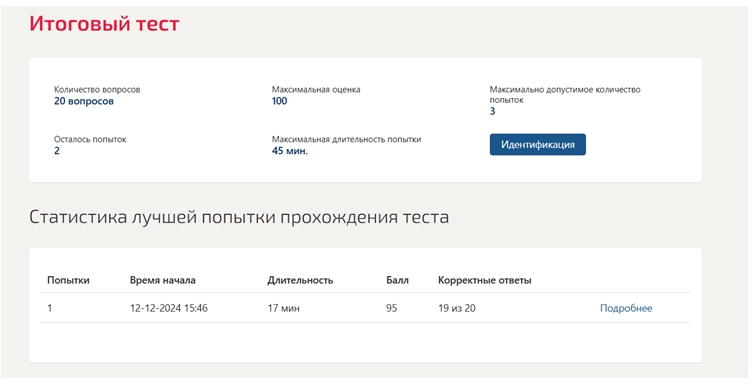Click the start time 12-12-2024 15:46
The height and width of the screenshot is (388, 755).
(169, 308)
